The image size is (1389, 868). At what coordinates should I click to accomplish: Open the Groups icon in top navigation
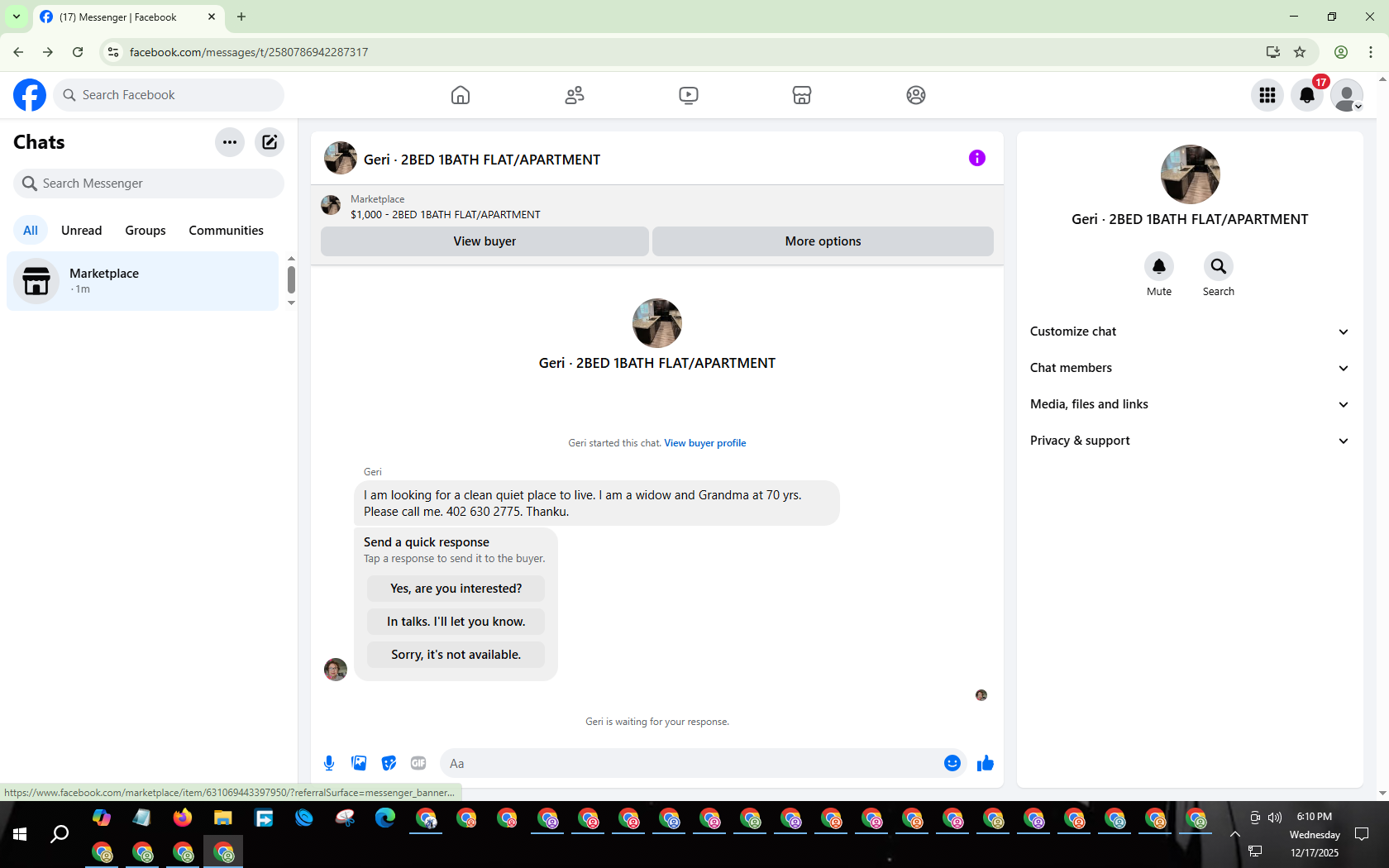(x=916, y=95)
